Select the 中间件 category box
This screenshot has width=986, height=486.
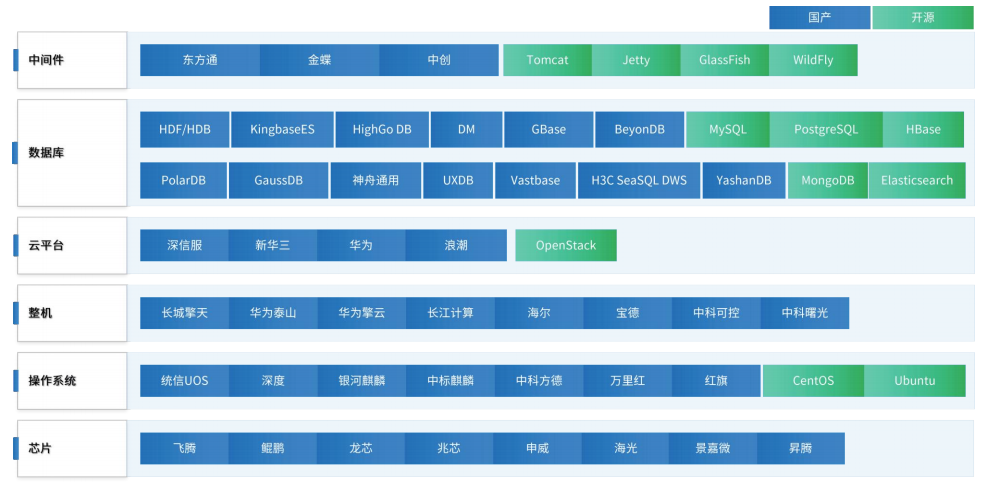point(72,60)
